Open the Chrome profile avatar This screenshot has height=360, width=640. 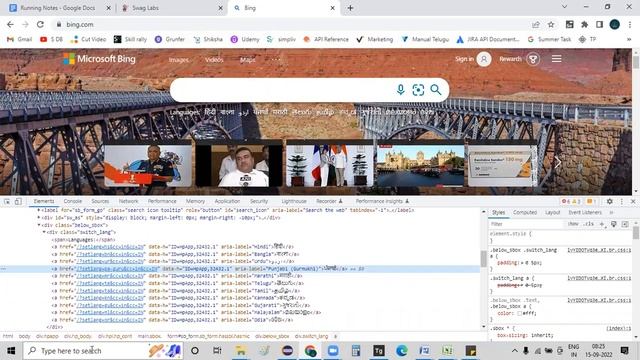click(615, 24)
